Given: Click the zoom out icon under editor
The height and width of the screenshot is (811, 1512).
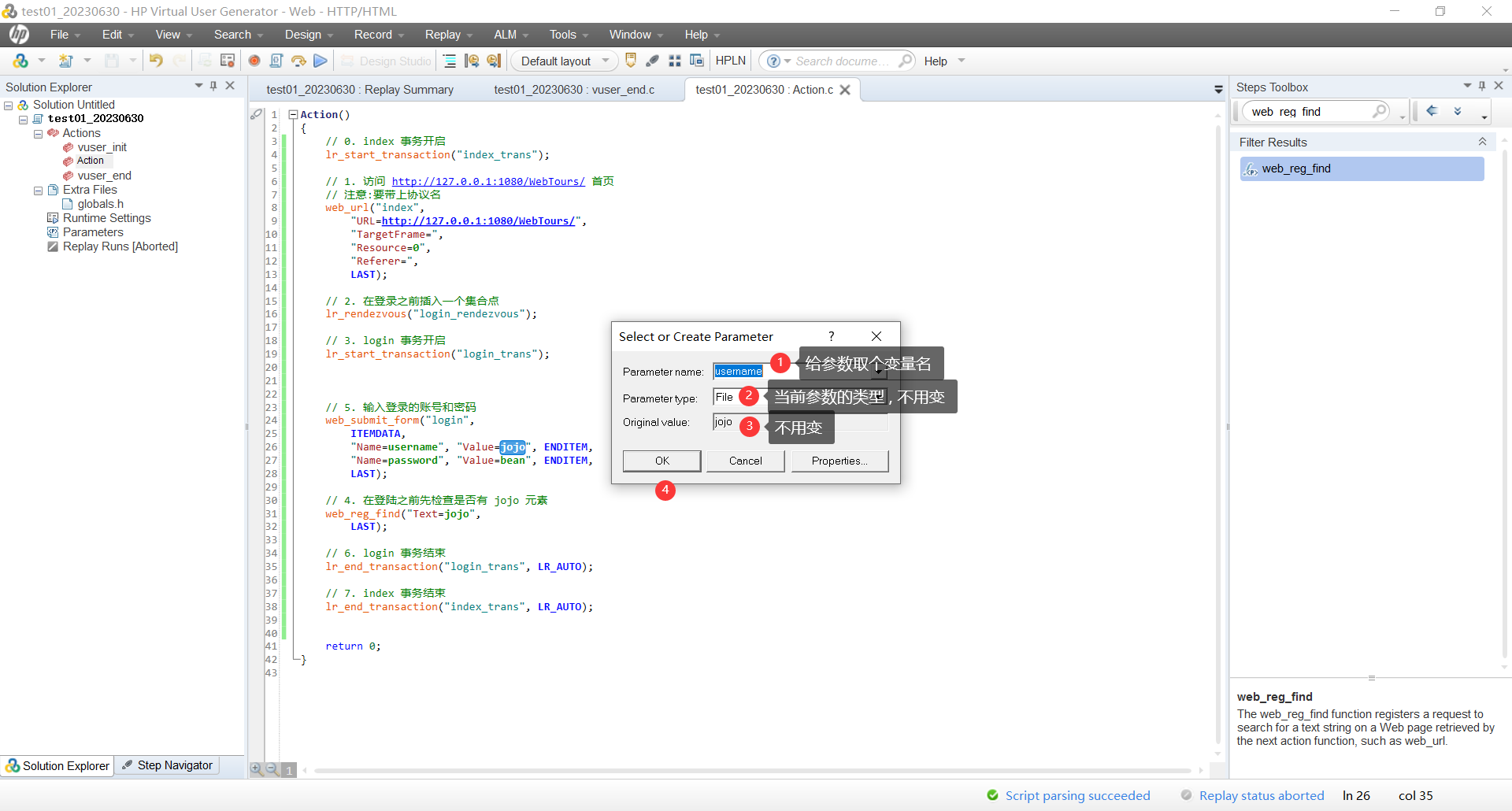Looking at the screenshot, I should point(272,769).
